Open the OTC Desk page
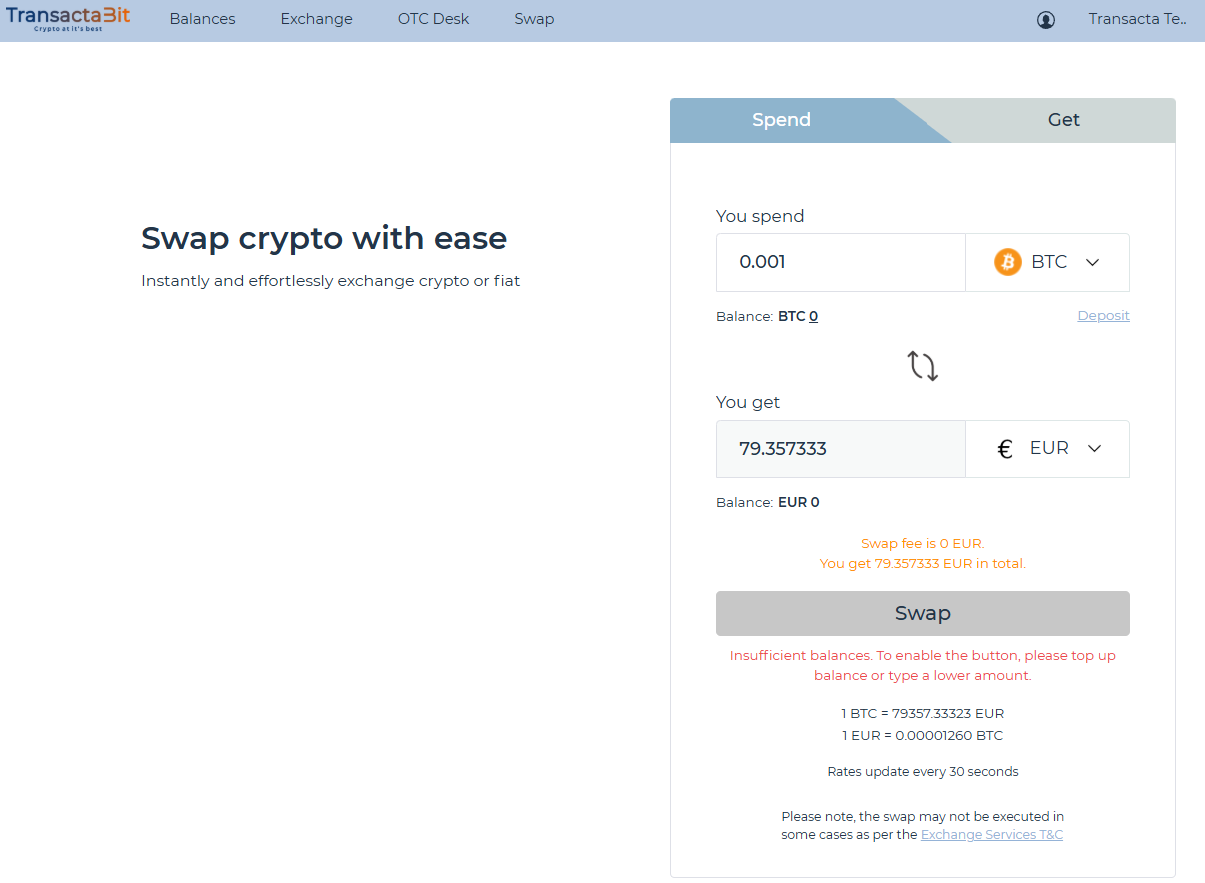 pos(433,19)
